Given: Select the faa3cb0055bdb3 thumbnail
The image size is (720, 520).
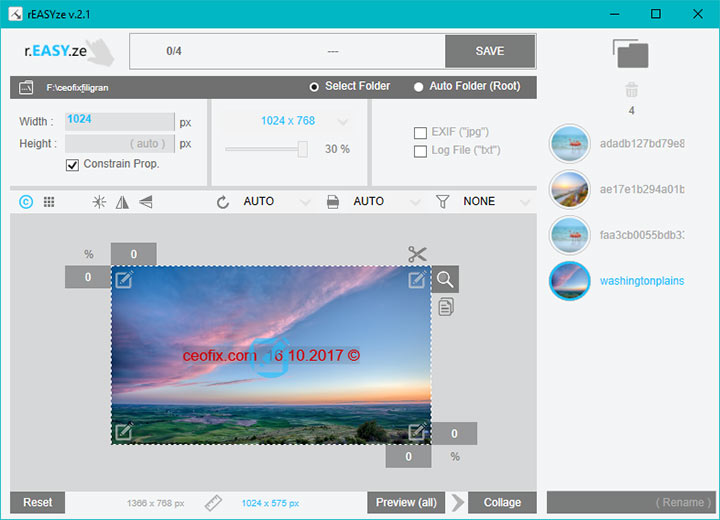Looking at the screenshot, I should coord(569,235).
